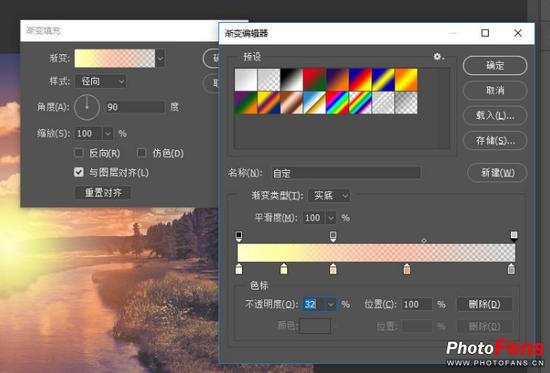Click the 重置对齐 reset alignment button
The width and height of the screenshot is (550, 373).
point(103,193)
